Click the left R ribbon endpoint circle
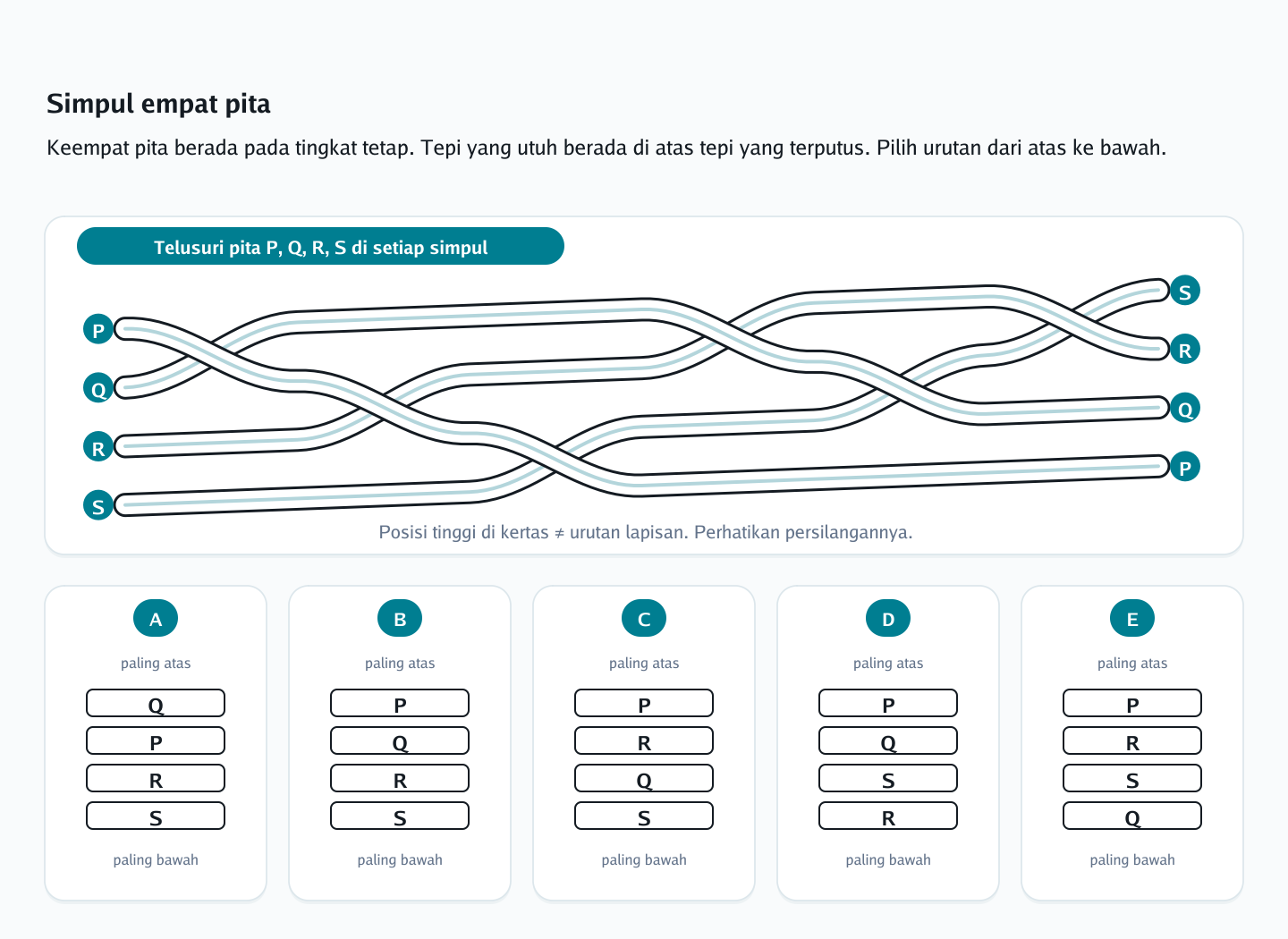The image size is (1288, 939). pyautogui.click(x=98, y=447)
